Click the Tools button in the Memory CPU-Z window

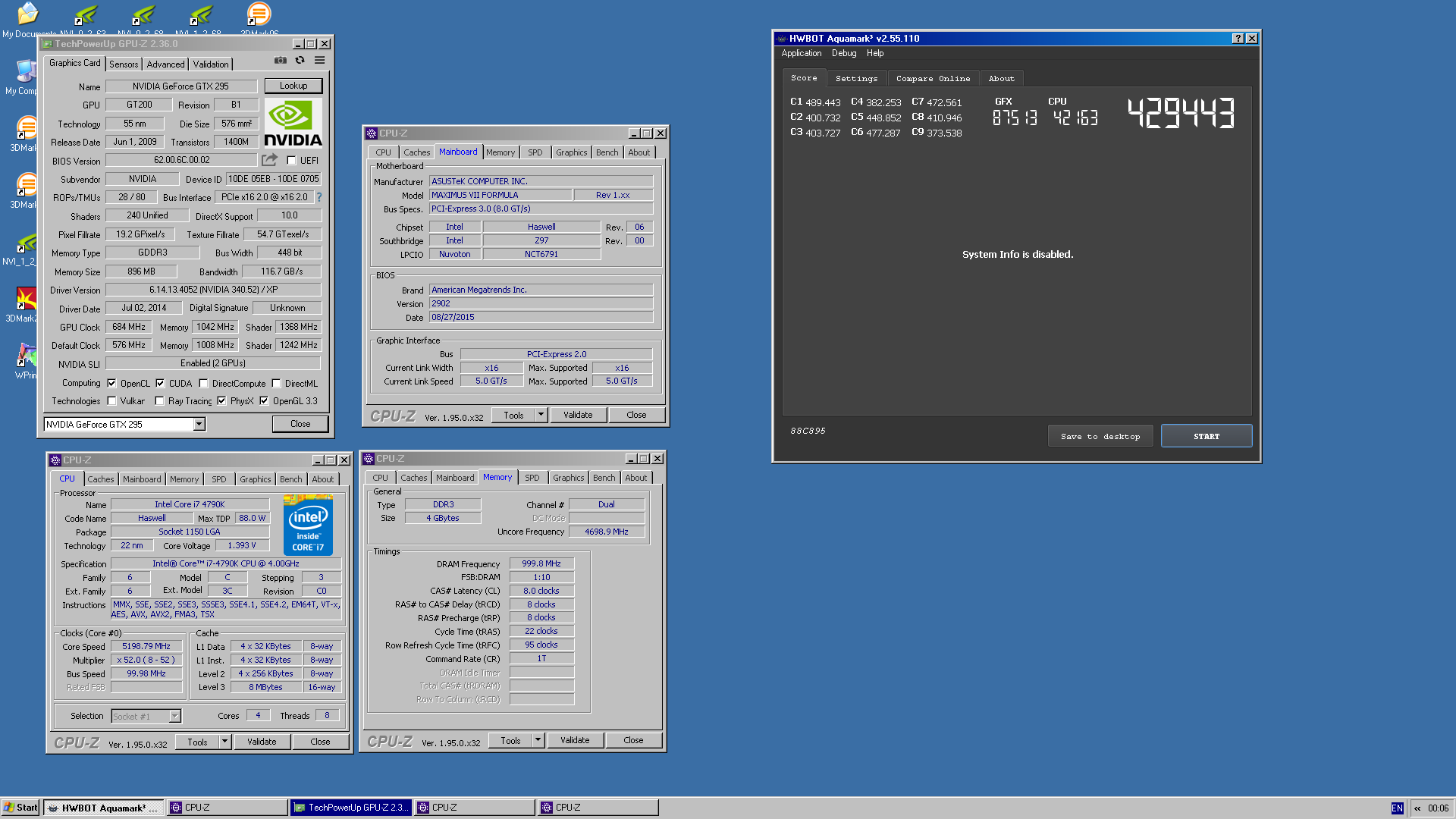click(x=510, y=740)
